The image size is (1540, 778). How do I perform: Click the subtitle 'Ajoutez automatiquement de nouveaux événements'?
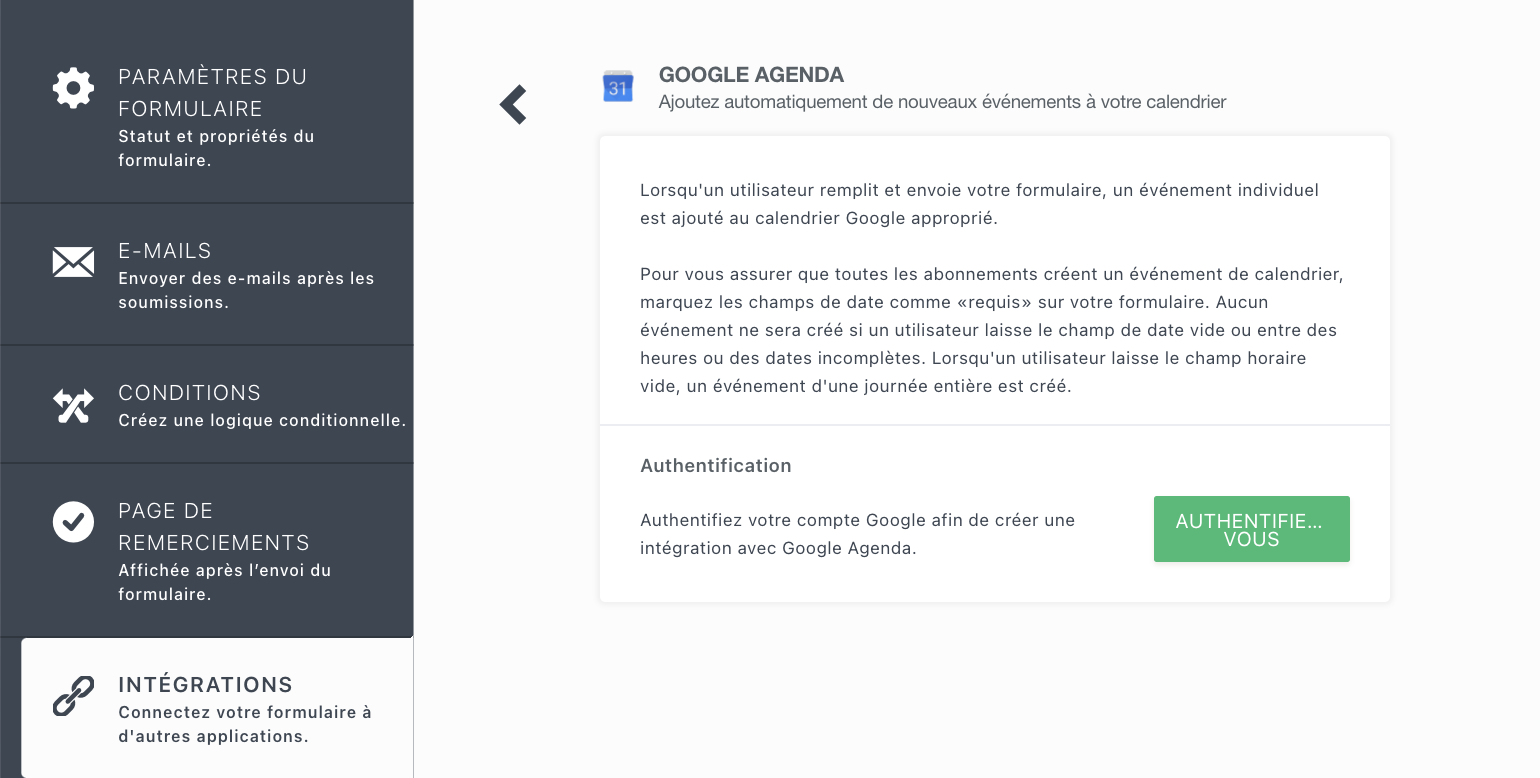942,102
